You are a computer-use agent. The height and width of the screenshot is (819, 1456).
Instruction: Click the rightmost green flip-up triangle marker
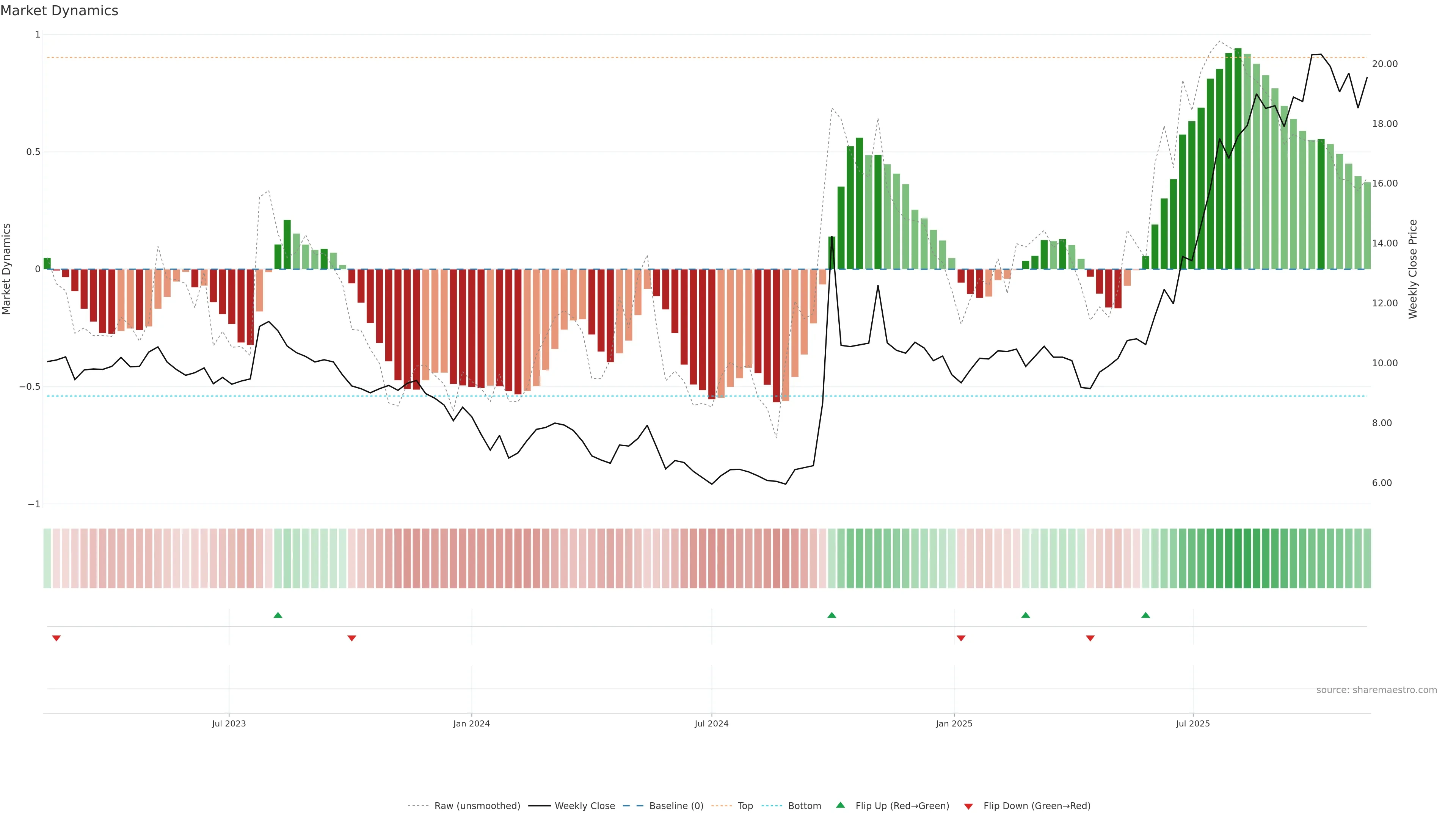[x=1145, y=615]
